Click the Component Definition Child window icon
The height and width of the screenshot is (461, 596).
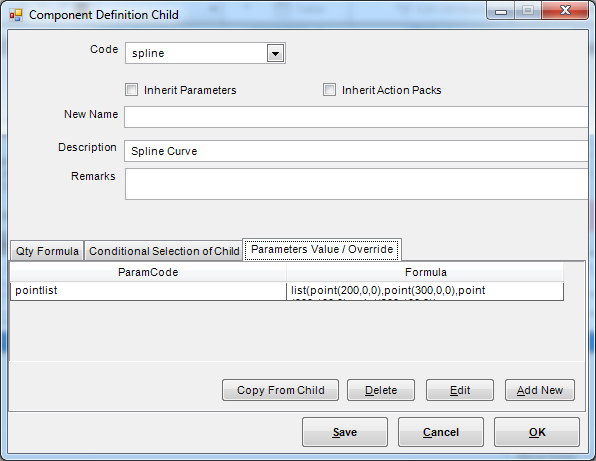(16, 15)
